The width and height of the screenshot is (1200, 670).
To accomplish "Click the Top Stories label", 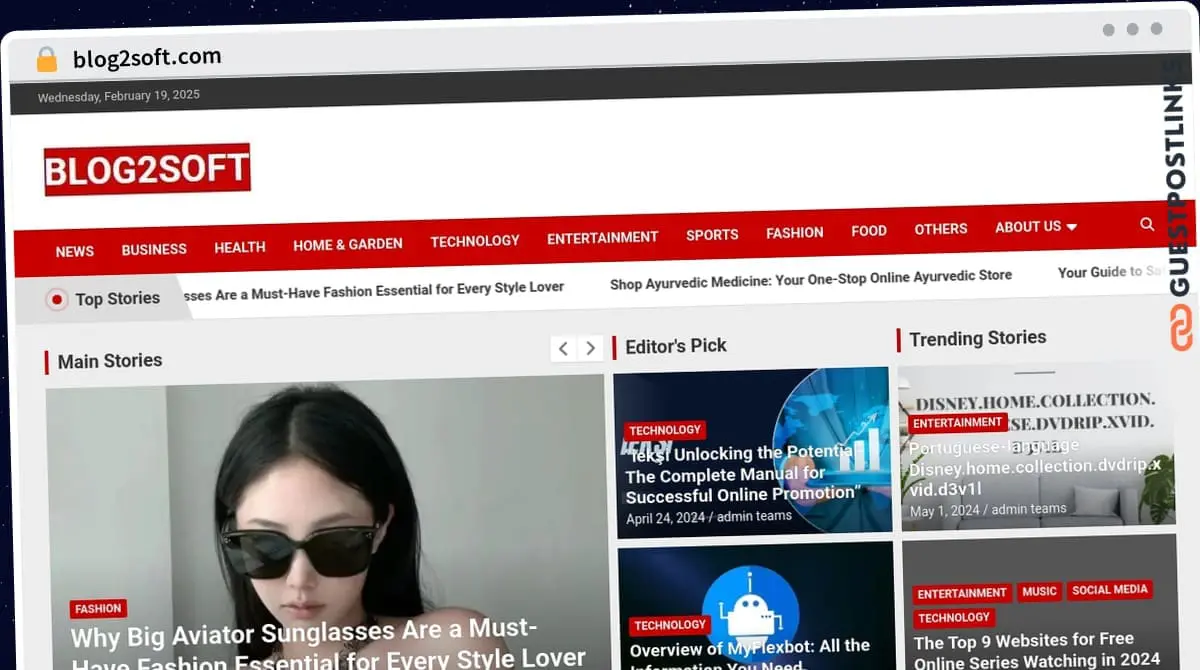I will (x=117, y=298).
